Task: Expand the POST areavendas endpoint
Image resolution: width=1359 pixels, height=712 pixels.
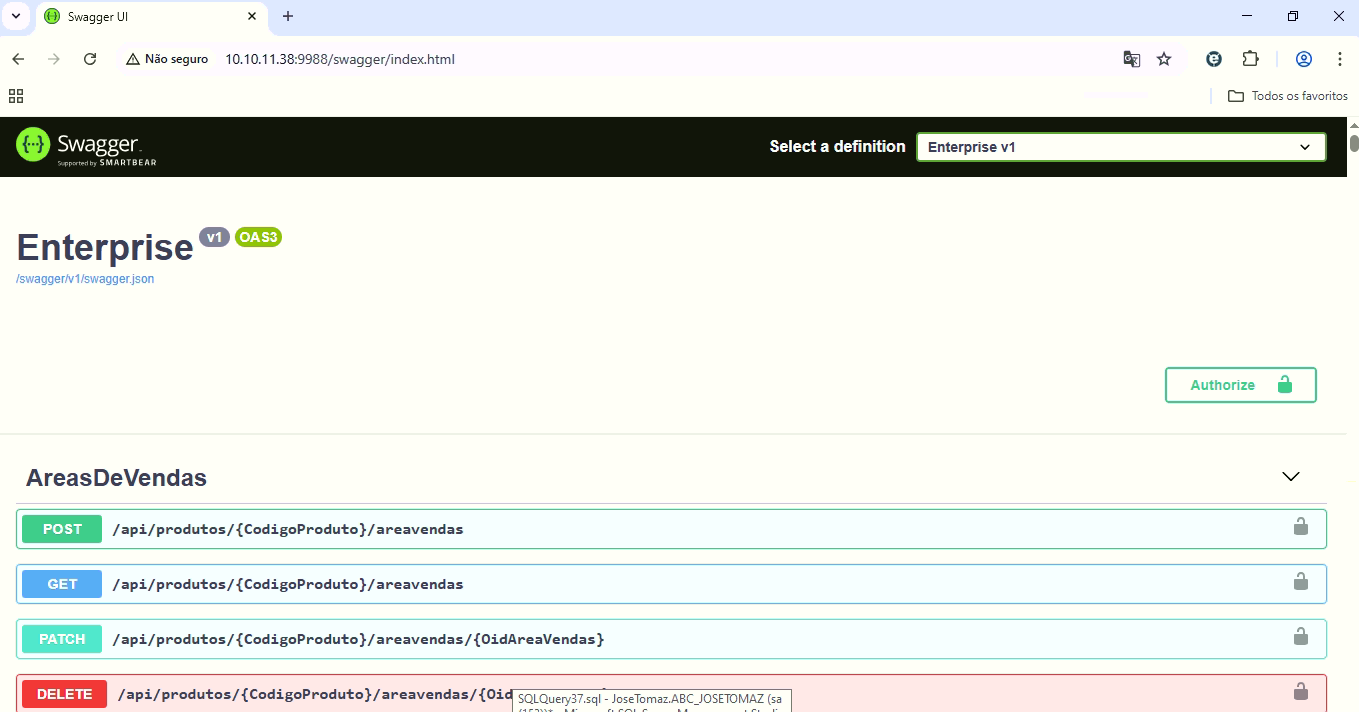Action: [671, 529]
